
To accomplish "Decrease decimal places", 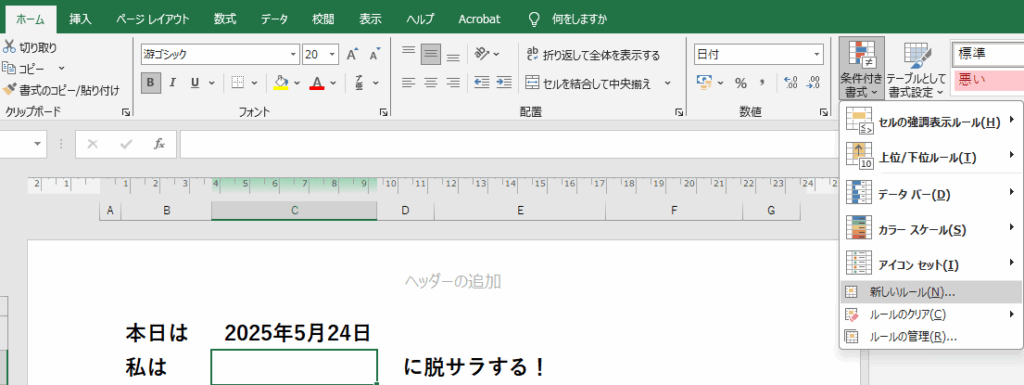I will 813,83.
